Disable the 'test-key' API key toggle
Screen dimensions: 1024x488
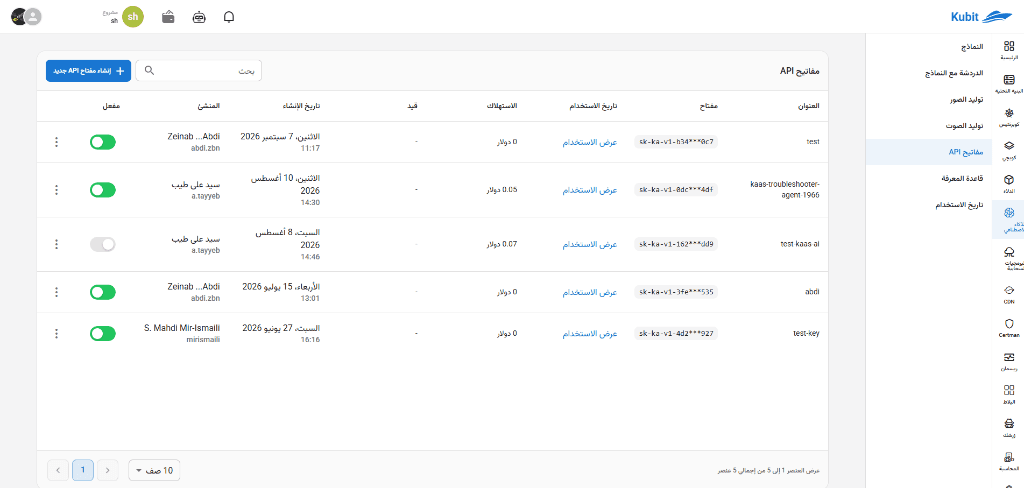[103, 333]
